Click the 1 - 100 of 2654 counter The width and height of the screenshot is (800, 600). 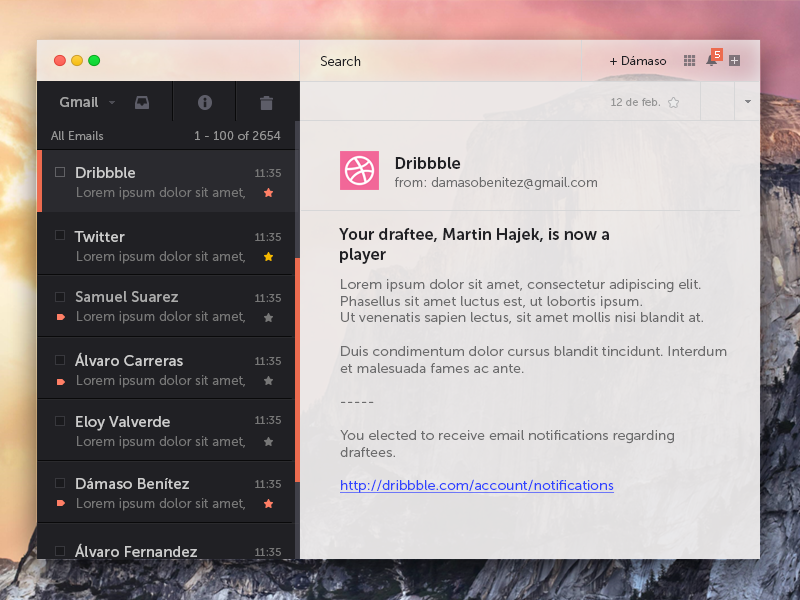(x=237, y=136)
